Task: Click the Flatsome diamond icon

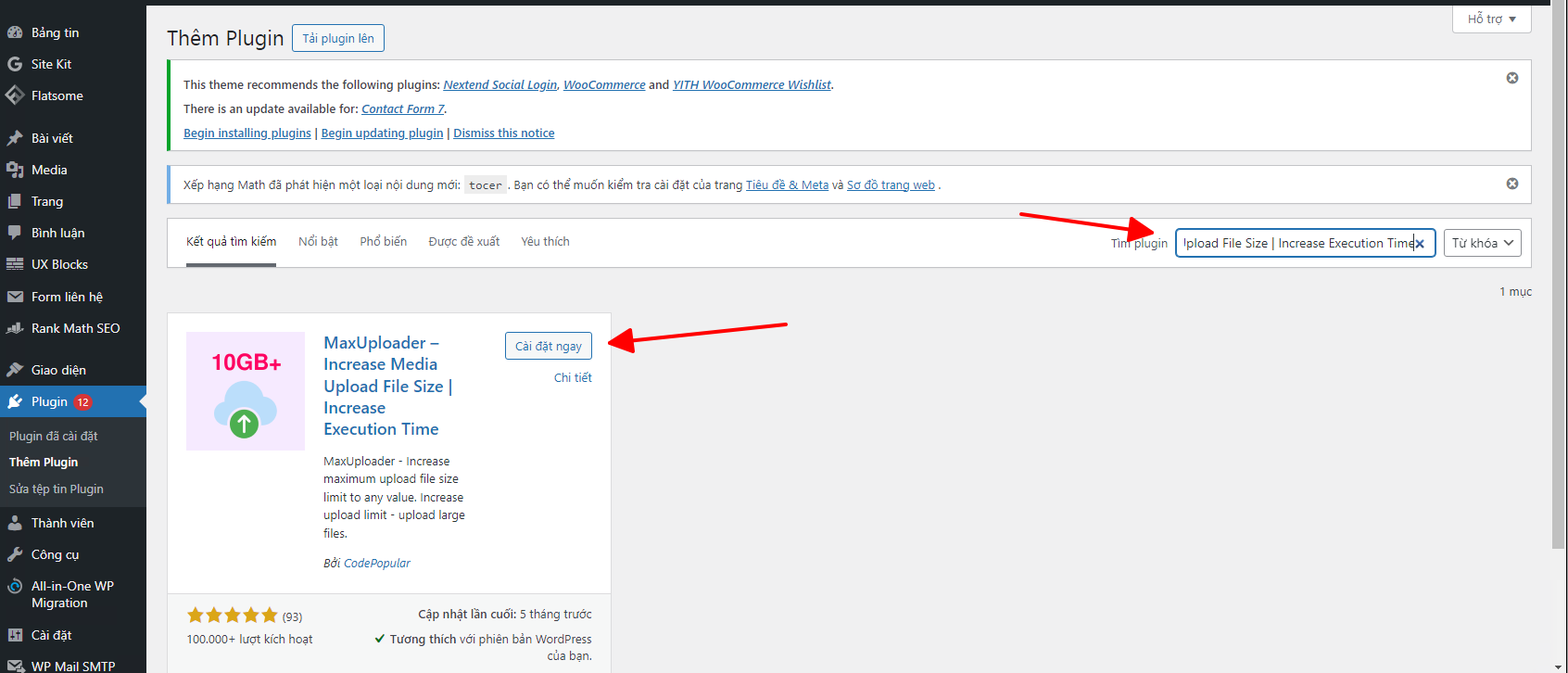Action: (15, 95)
